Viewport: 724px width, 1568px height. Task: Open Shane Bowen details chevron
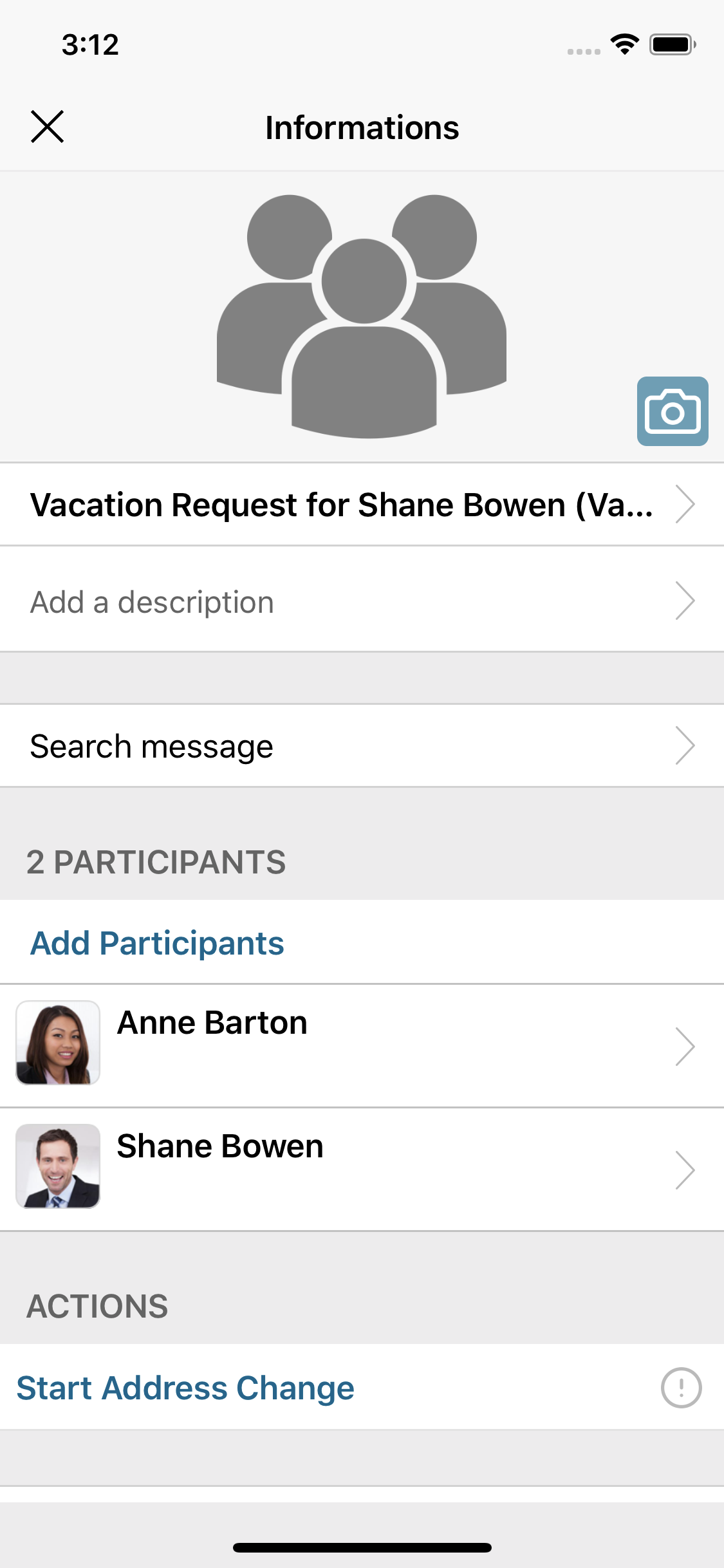pos(685,1170)
